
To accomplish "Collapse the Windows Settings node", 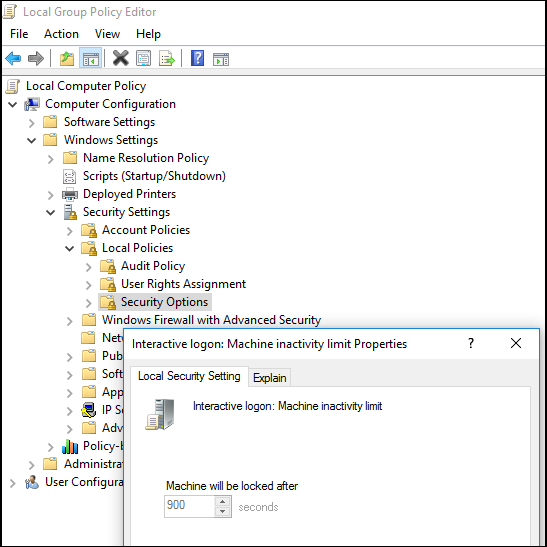I will click(x=32, y=141).
